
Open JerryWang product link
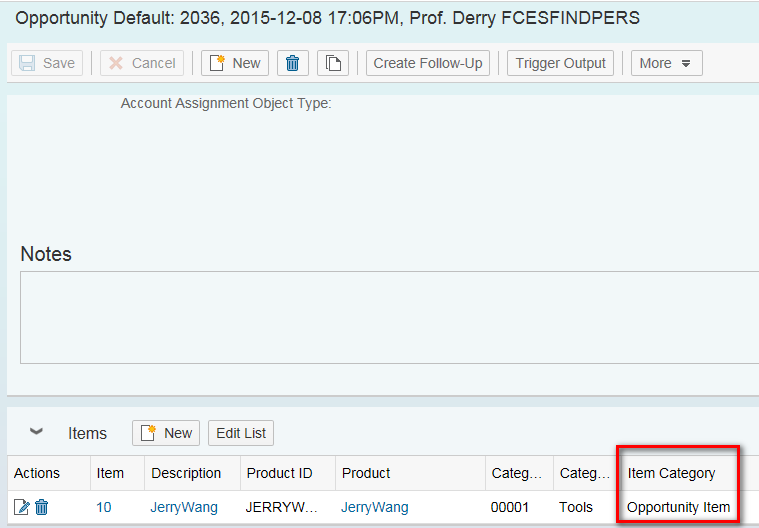click(x=375, y=507)
